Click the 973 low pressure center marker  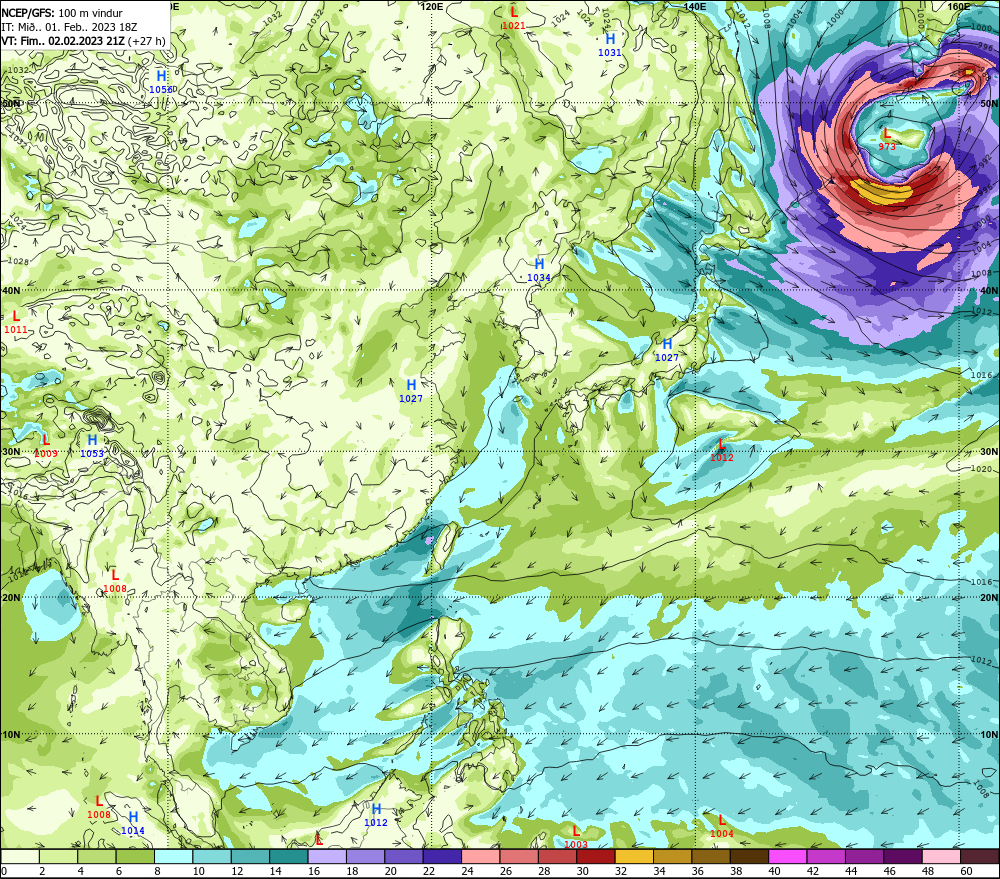tap(886, 140)
